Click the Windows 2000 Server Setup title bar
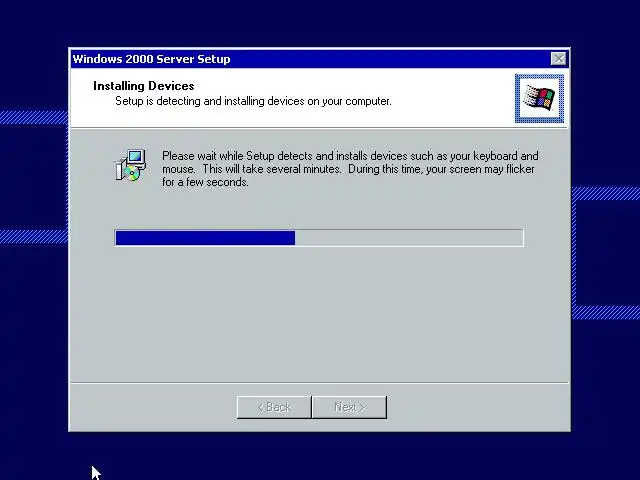The width and height of the screenshot is (640, 480). 319,59
